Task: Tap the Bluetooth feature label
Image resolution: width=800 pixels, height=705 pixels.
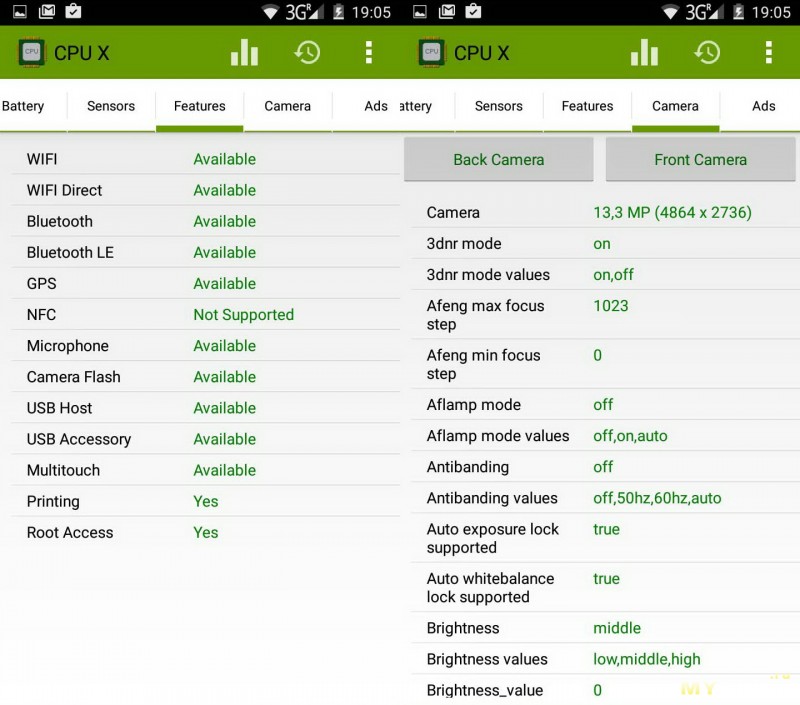Action: point(60,221)
